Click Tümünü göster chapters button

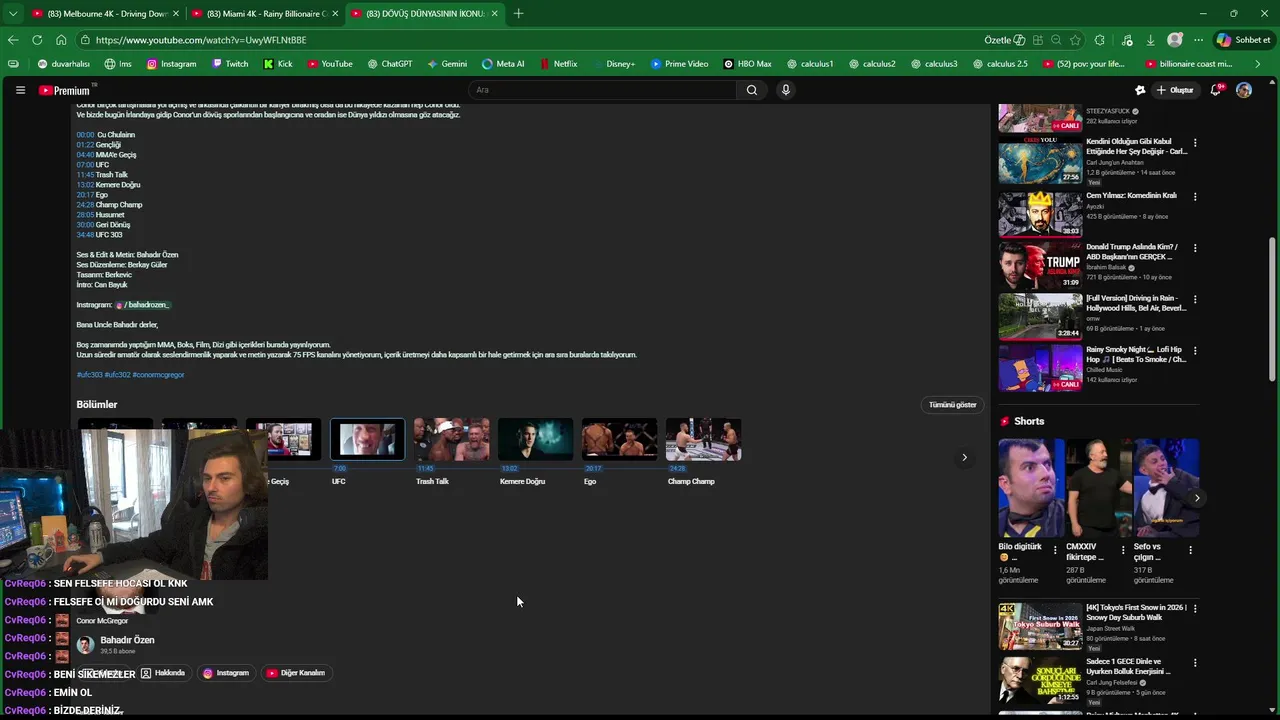(x=952, y=405)
